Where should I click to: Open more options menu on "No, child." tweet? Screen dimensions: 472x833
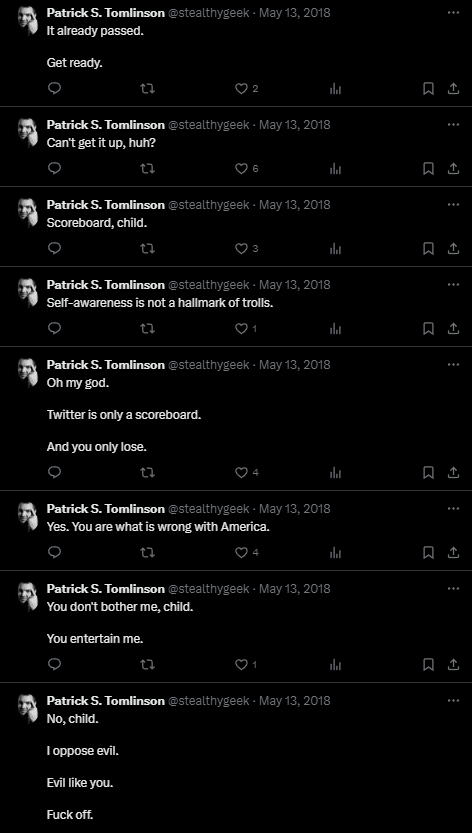click(x=453, y=700)
